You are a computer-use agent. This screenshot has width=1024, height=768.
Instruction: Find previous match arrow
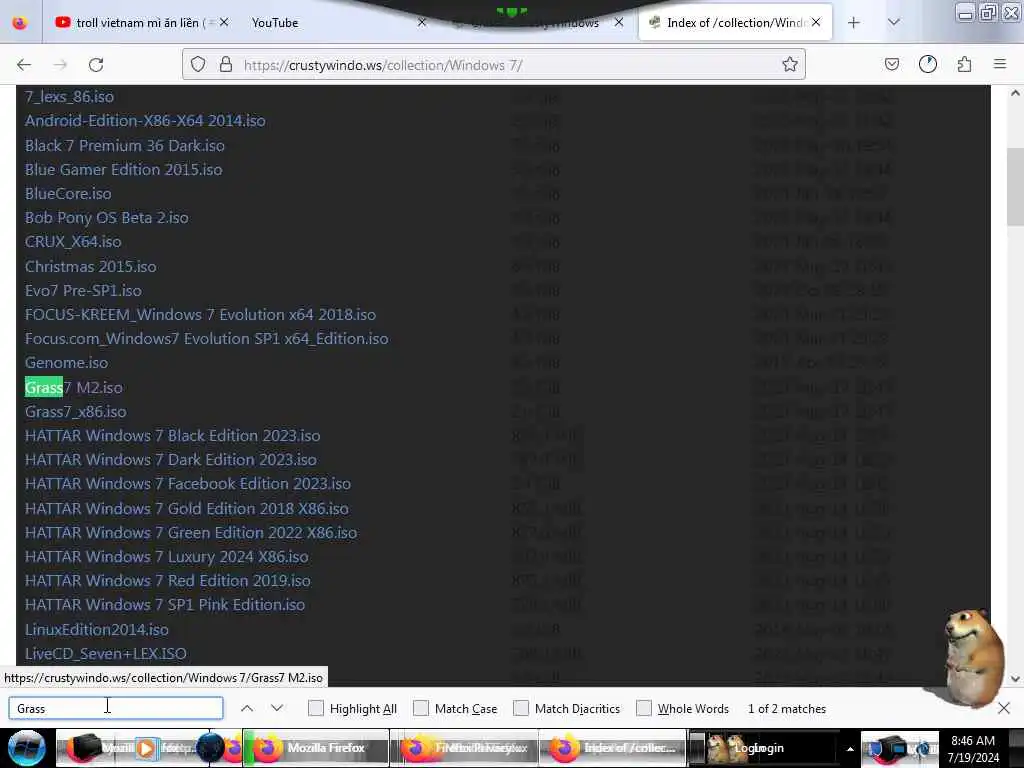pos(247,709)
